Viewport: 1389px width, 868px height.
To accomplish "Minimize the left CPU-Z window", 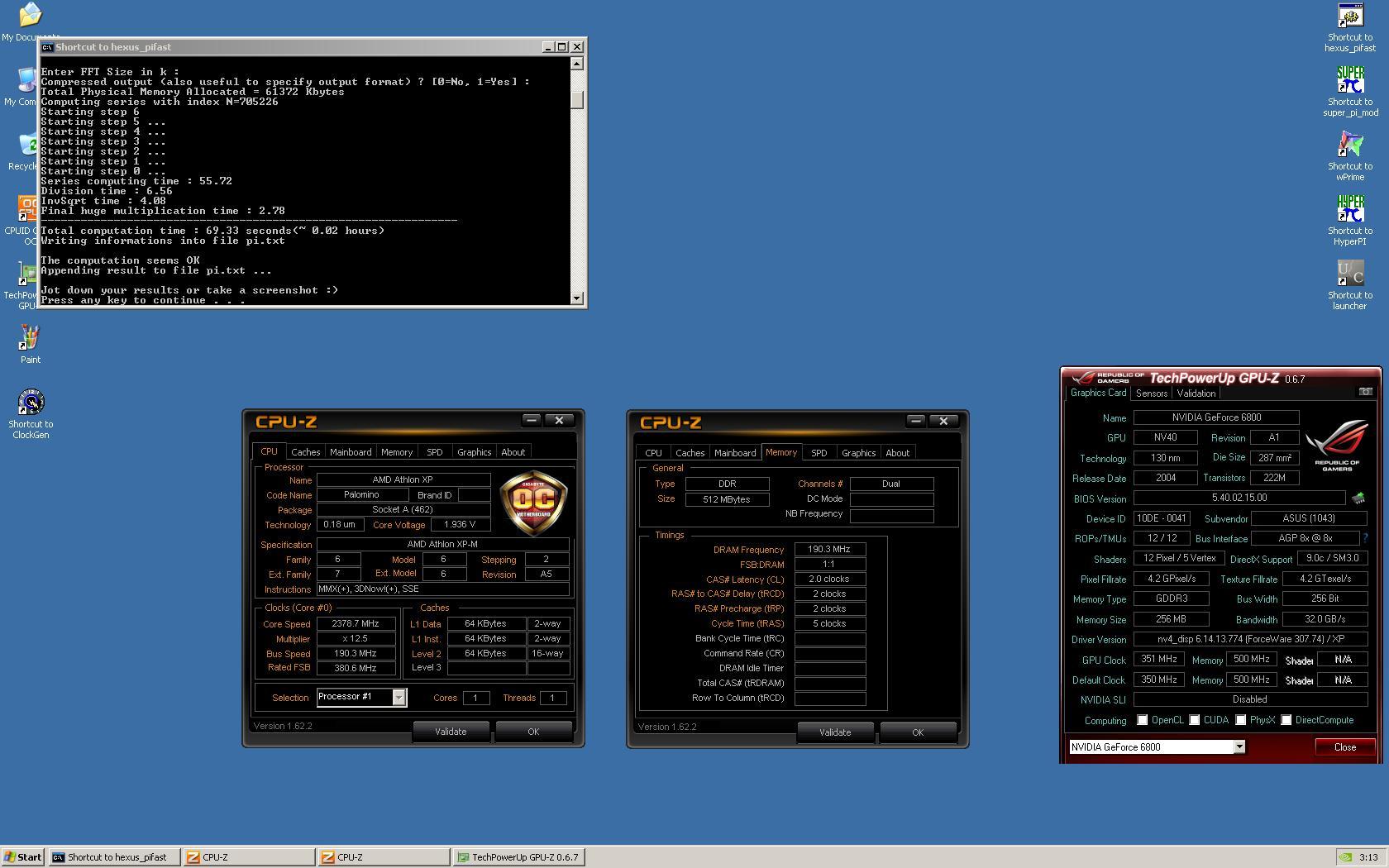I will pyautogui.click(x=531, y=421).
